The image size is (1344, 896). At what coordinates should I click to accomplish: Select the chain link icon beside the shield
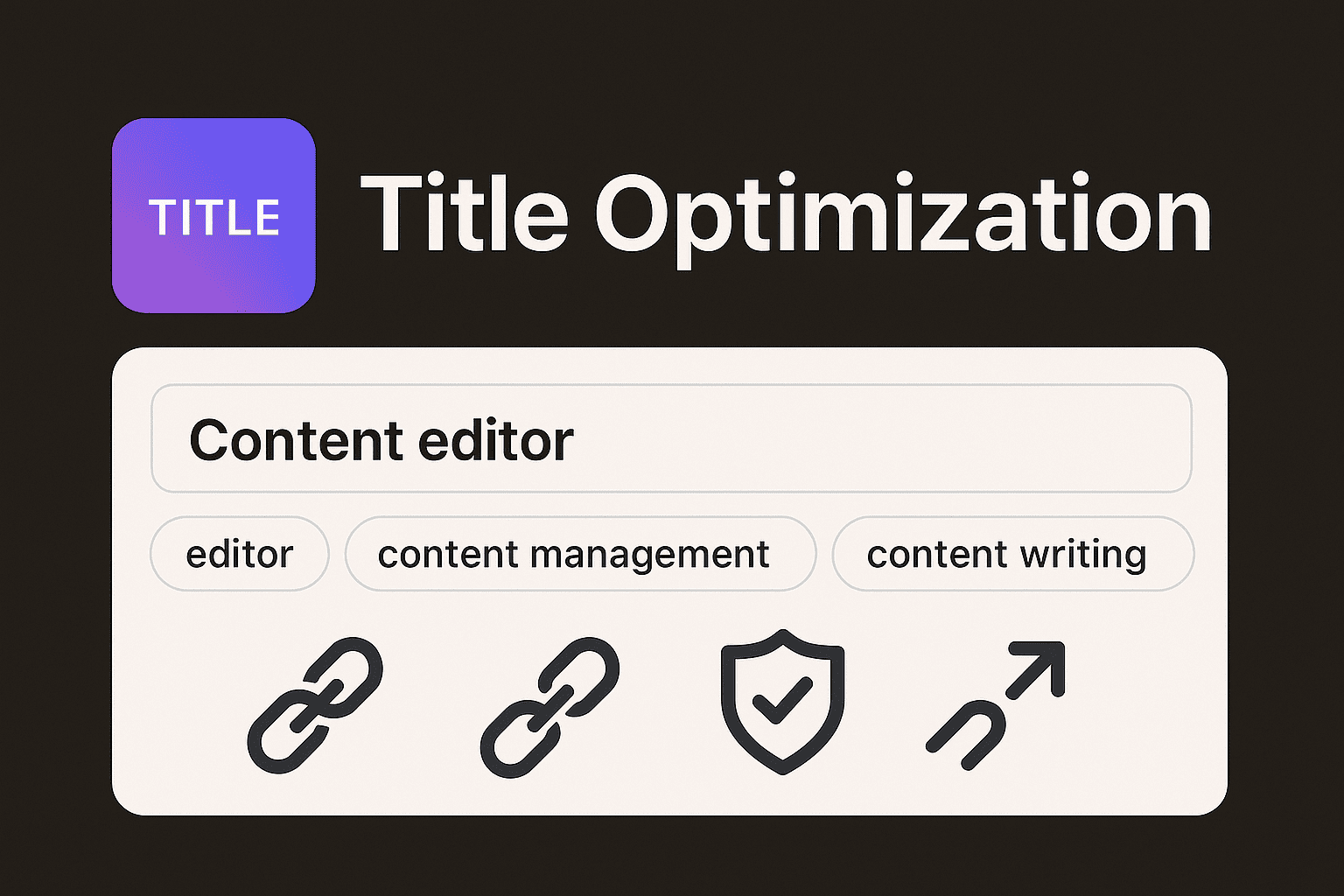pyautogui.click(x=549, y=706)
